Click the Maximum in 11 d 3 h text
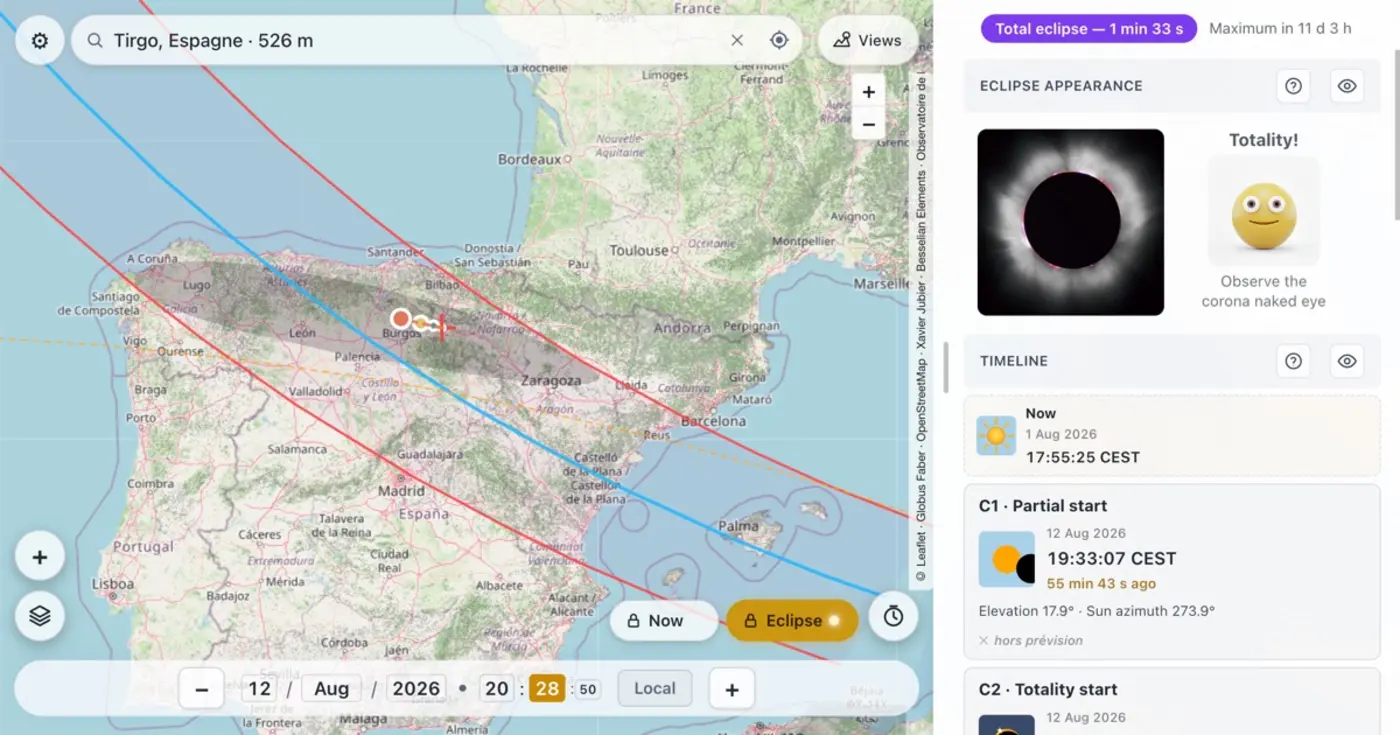Image resolution: width=1400 pixels, height=735 pixels. [1280, 28]
